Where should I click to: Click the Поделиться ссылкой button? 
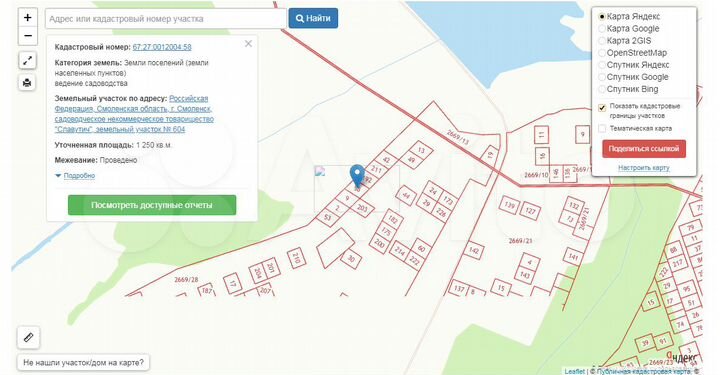tap(644, 149)
